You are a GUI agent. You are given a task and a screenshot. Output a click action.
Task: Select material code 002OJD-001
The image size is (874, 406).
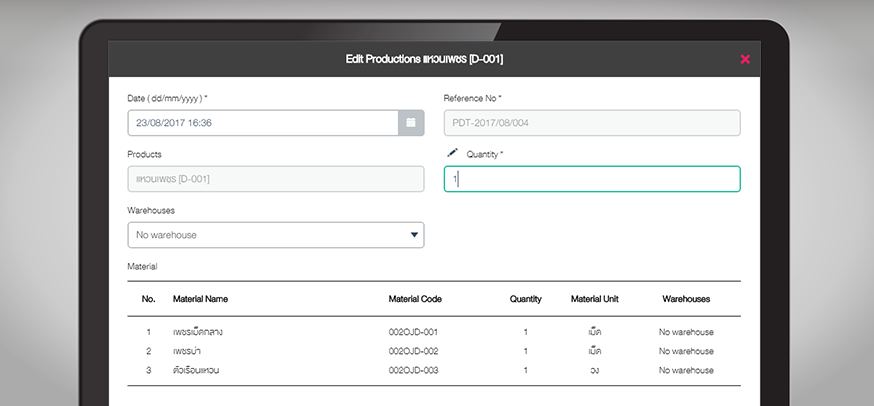click(x=413, y=332)
